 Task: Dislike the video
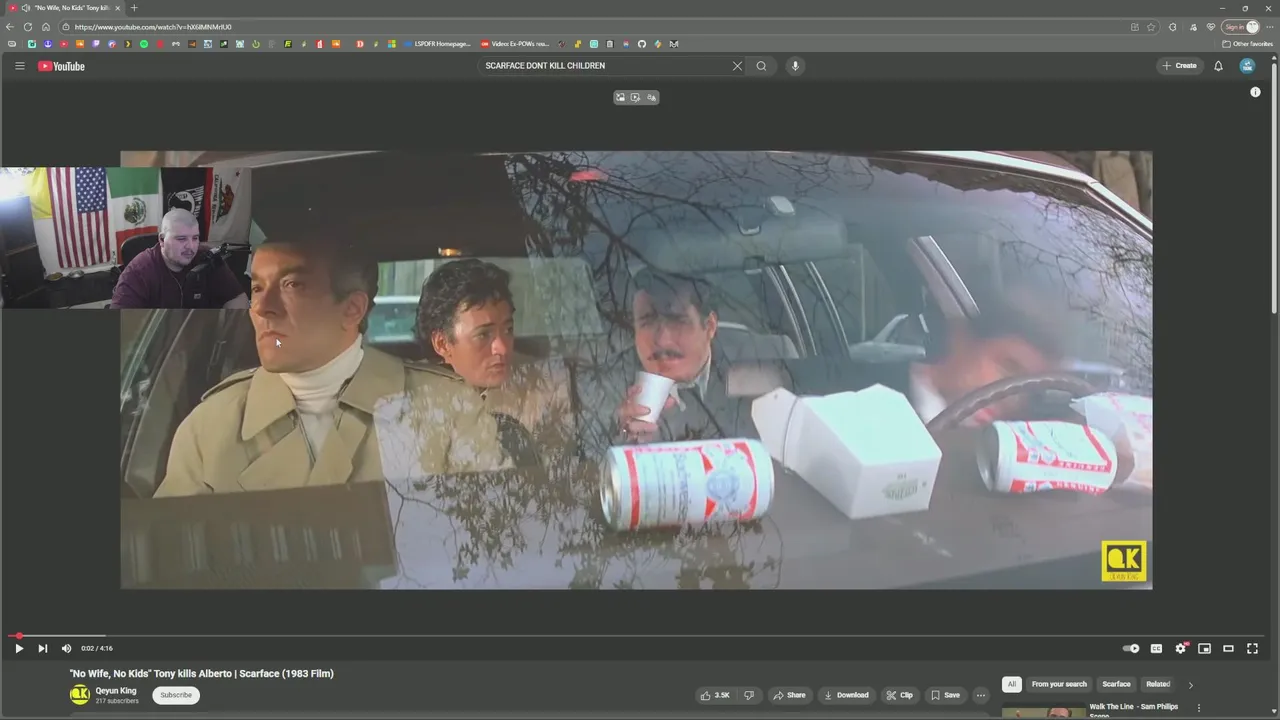tap(749, 695)
